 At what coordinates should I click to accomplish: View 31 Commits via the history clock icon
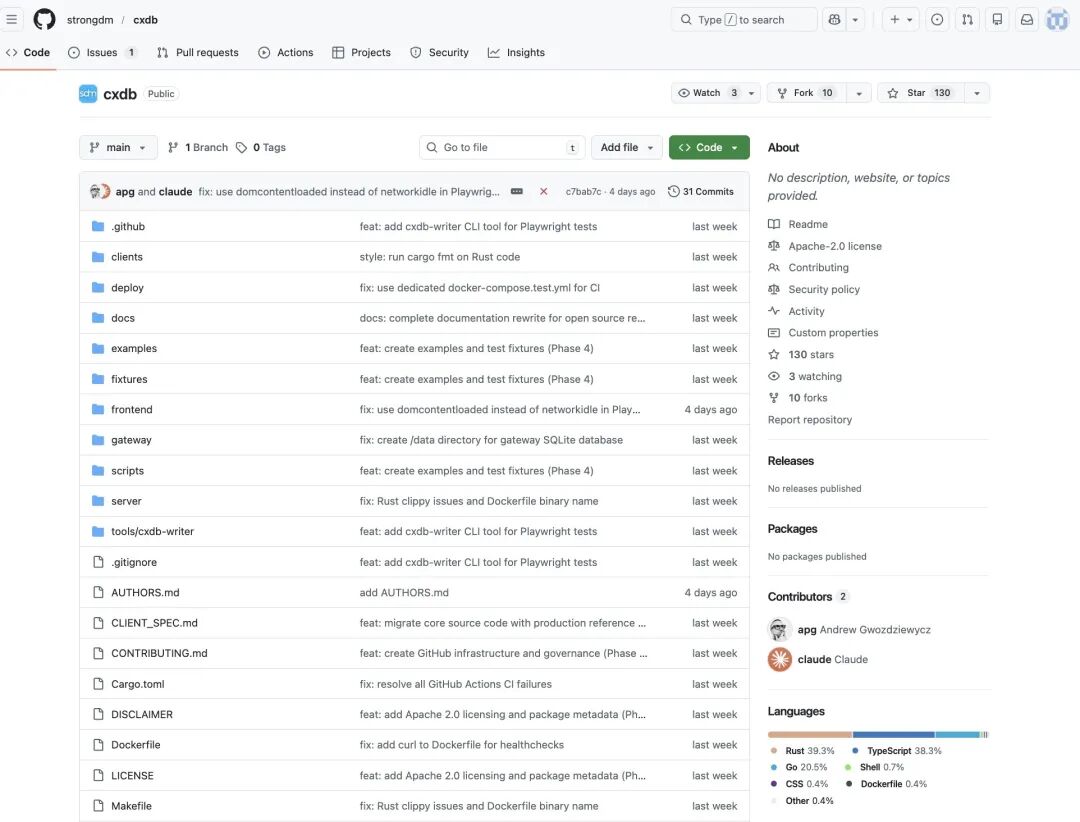point(700,191)
